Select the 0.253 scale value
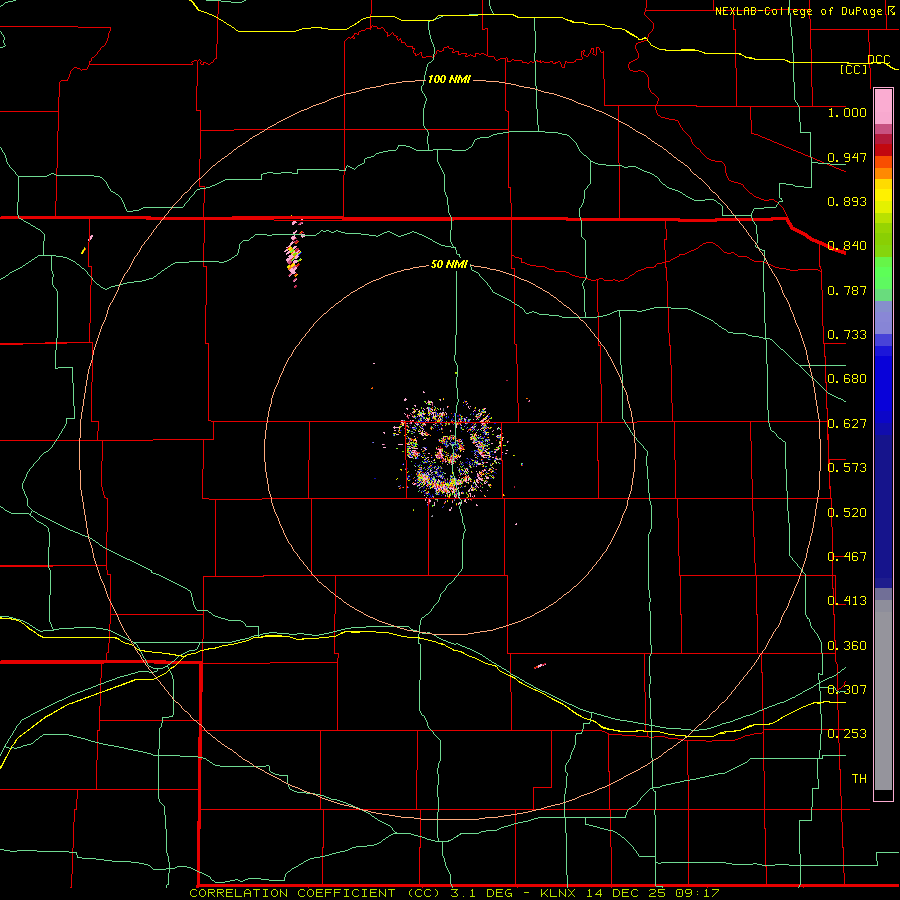This screenshot has width=900, height=900. tap(847, 734)
